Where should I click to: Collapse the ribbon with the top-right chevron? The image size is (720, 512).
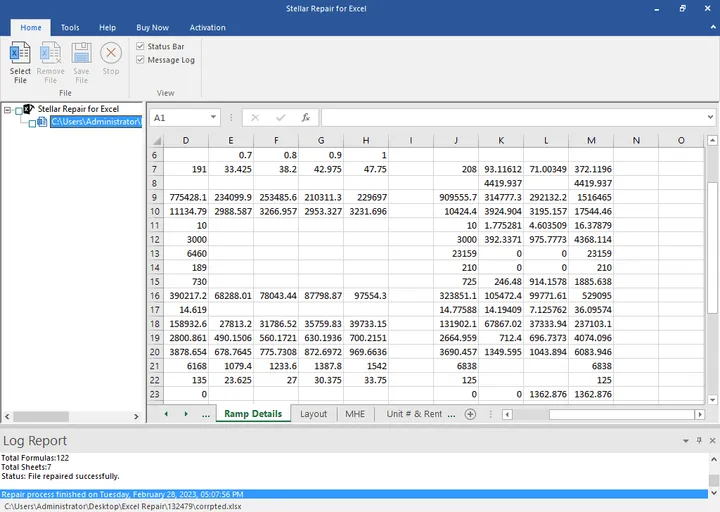point(713,28)
